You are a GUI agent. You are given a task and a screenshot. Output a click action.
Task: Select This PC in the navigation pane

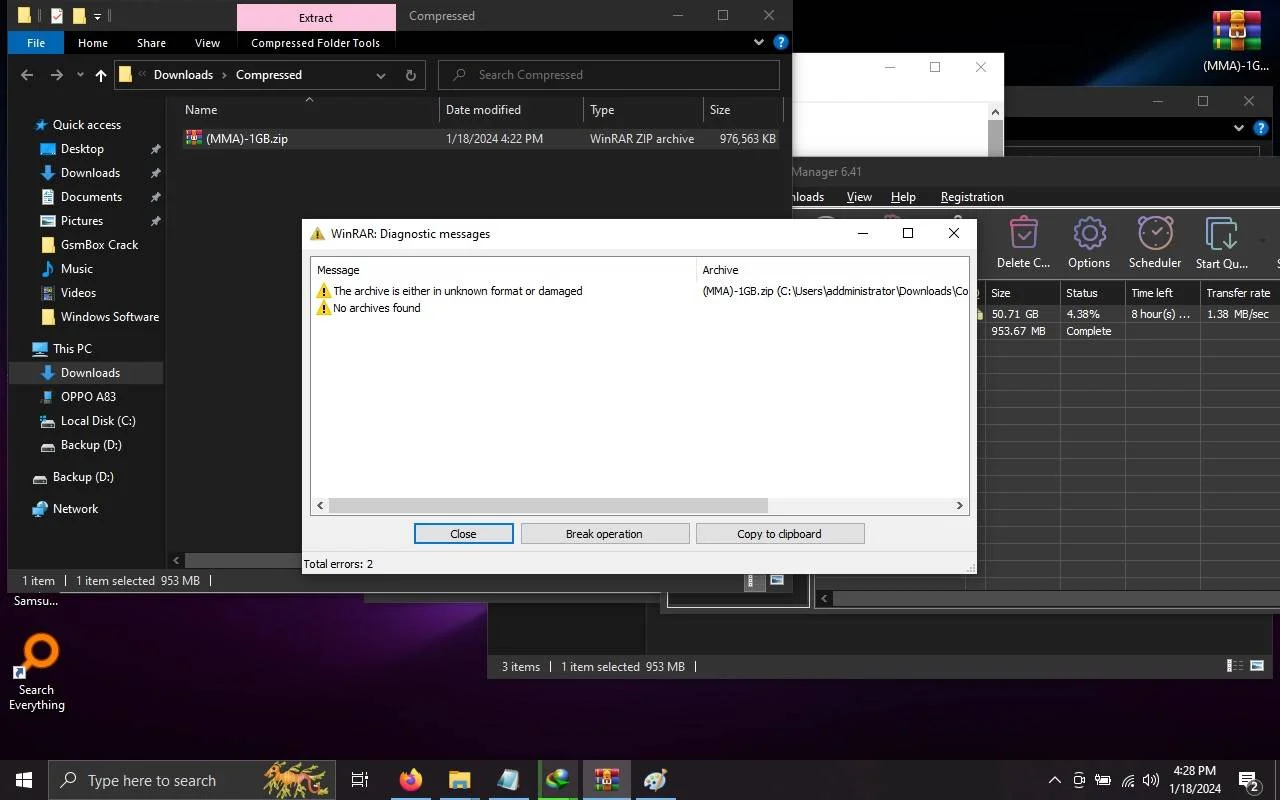[72, 349]
